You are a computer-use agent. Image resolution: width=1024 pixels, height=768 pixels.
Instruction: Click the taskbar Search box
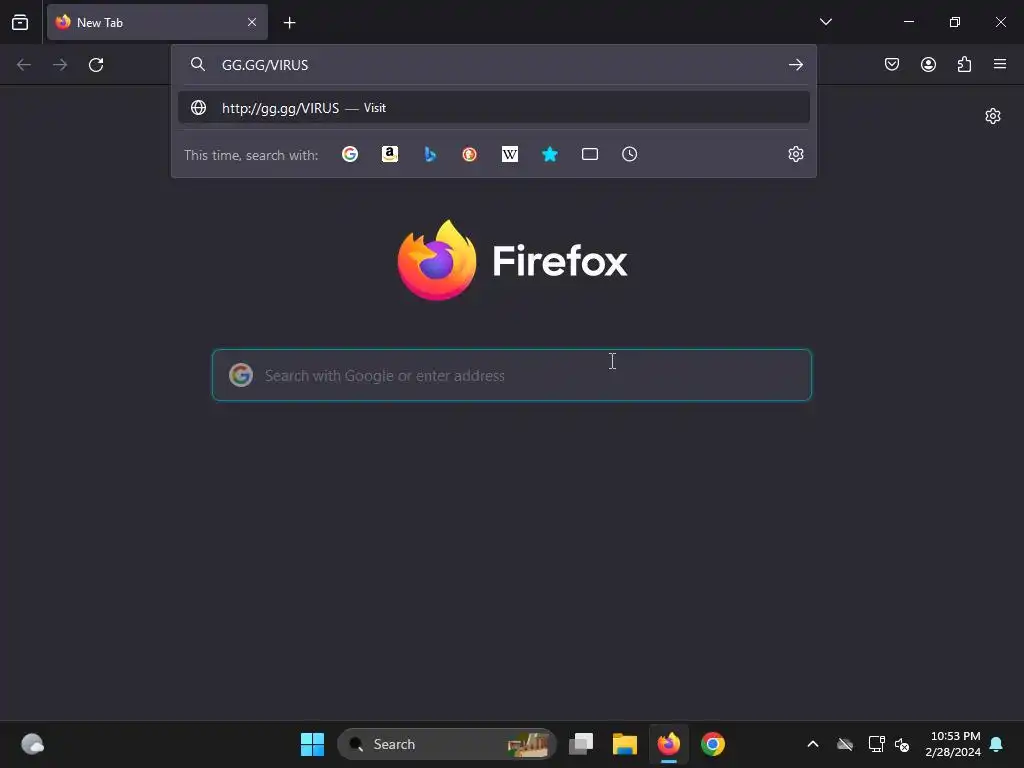point(447,744)
